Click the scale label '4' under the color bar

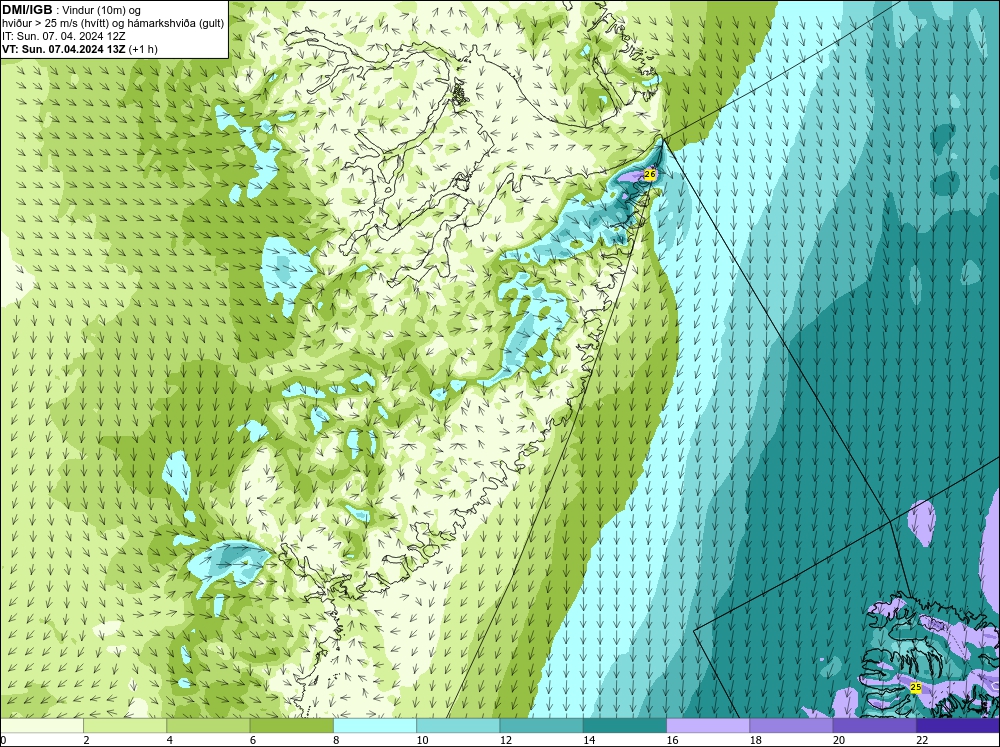pos(170,740)
